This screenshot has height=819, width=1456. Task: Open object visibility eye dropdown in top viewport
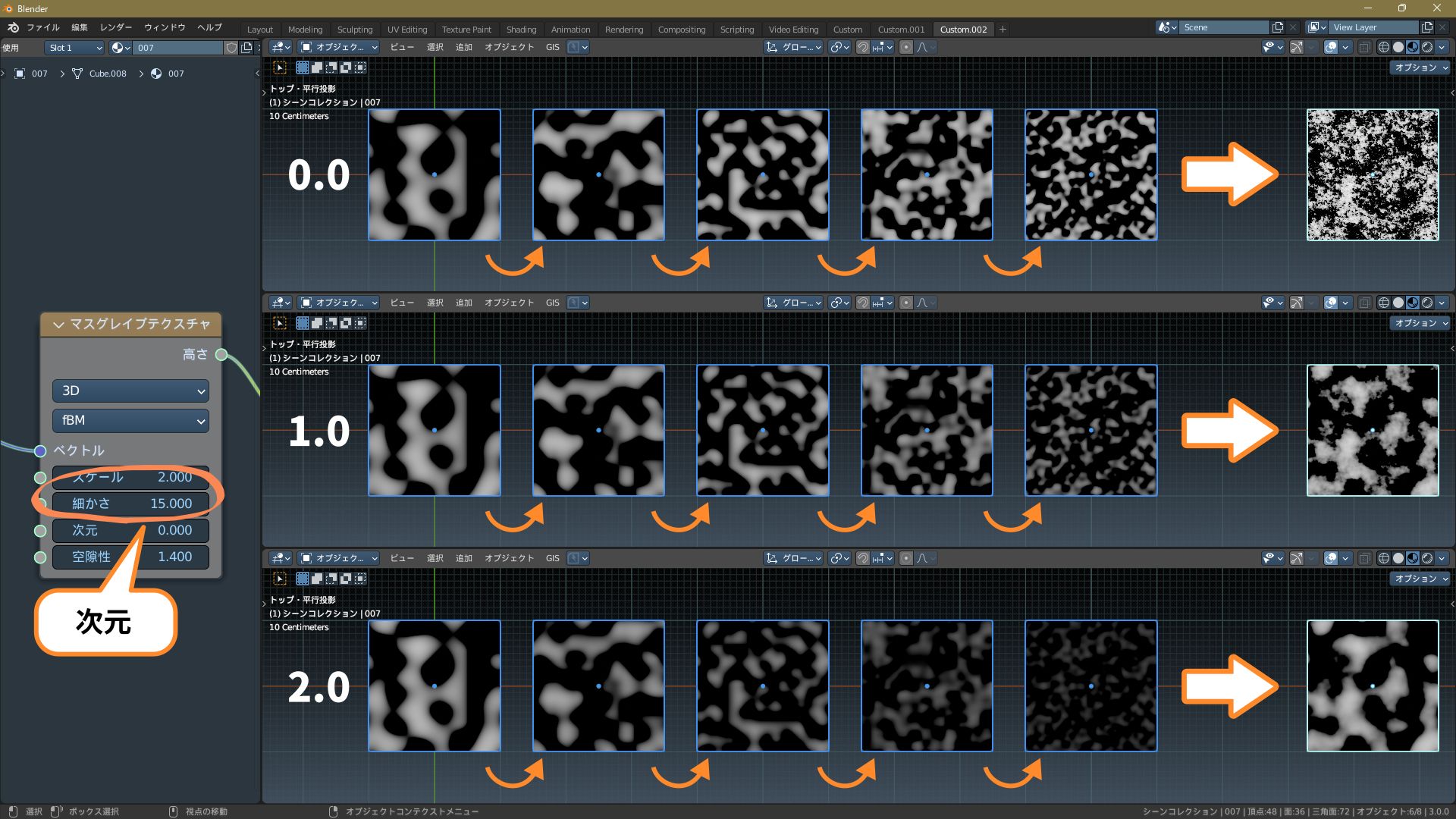[1272, 47]
